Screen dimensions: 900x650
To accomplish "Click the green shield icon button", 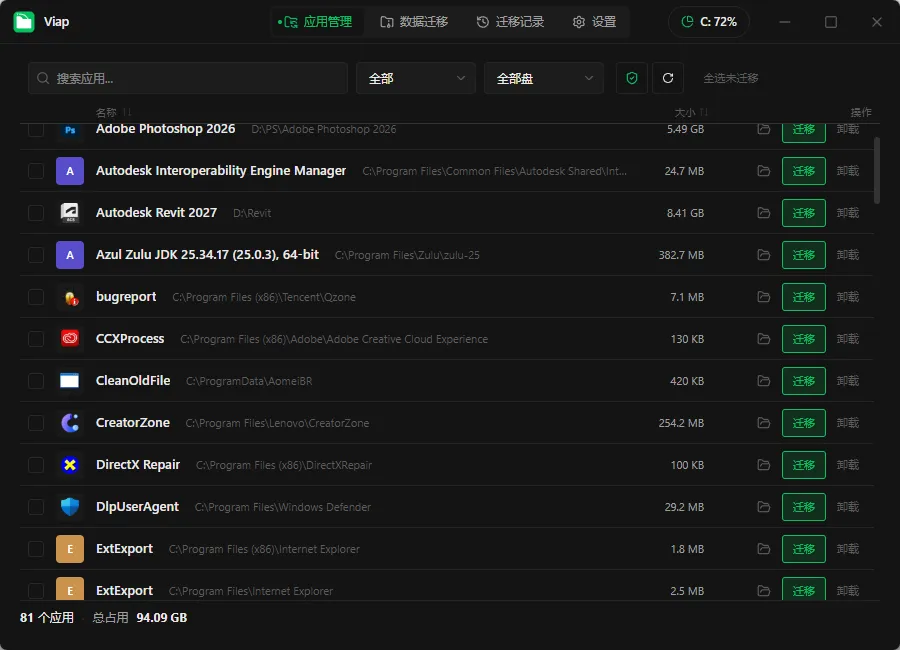I will tap(631, 78).
